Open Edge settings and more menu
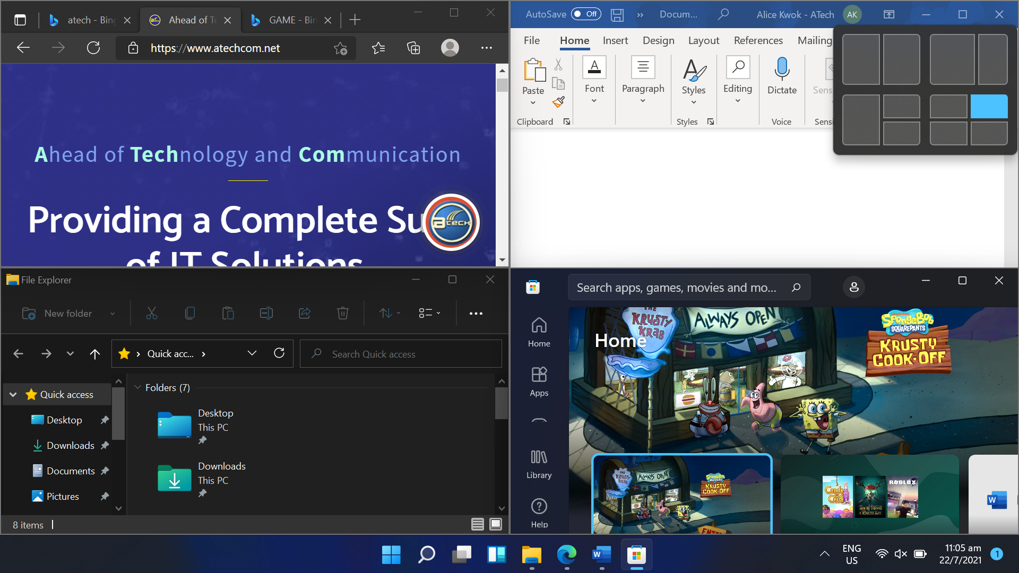Image resolution: width=1019 pixels, height=574 pixels. point(486,47)
